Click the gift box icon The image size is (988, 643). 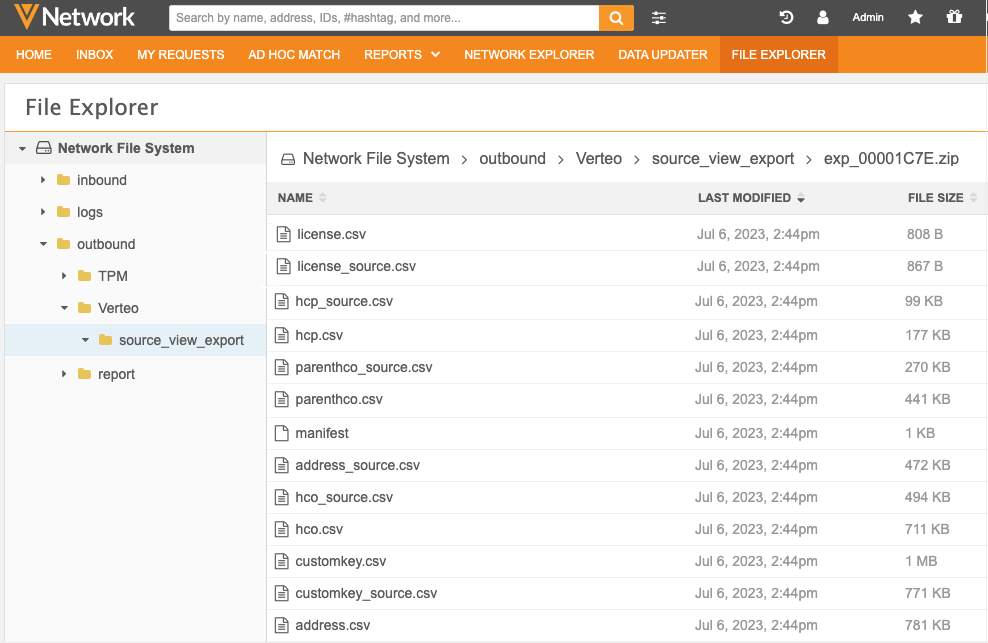pyautogui.click(x=953, y=18)
